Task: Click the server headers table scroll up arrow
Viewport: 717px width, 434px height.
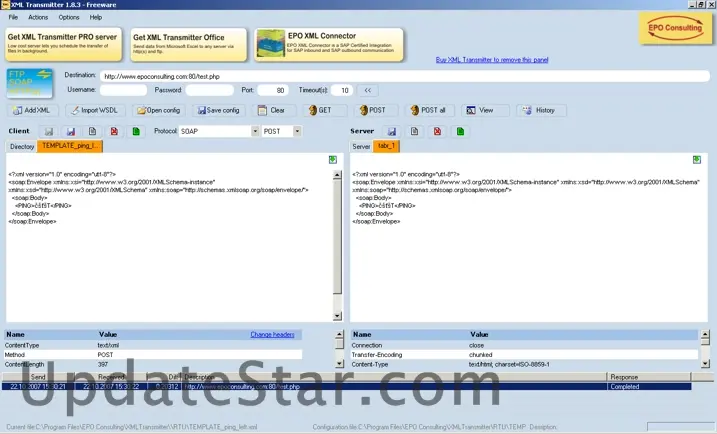Action: point(705,334)
